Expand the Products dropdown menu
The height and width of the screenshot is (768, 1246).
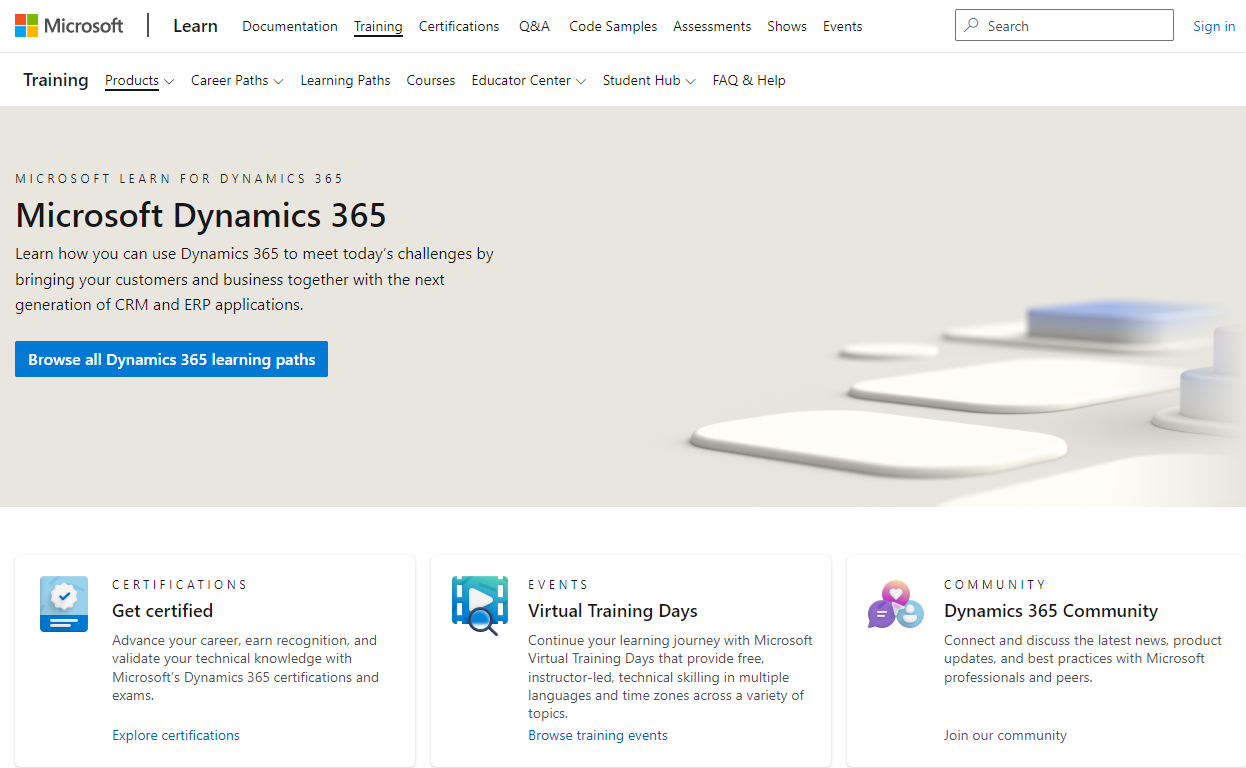(x=140, y=81)
